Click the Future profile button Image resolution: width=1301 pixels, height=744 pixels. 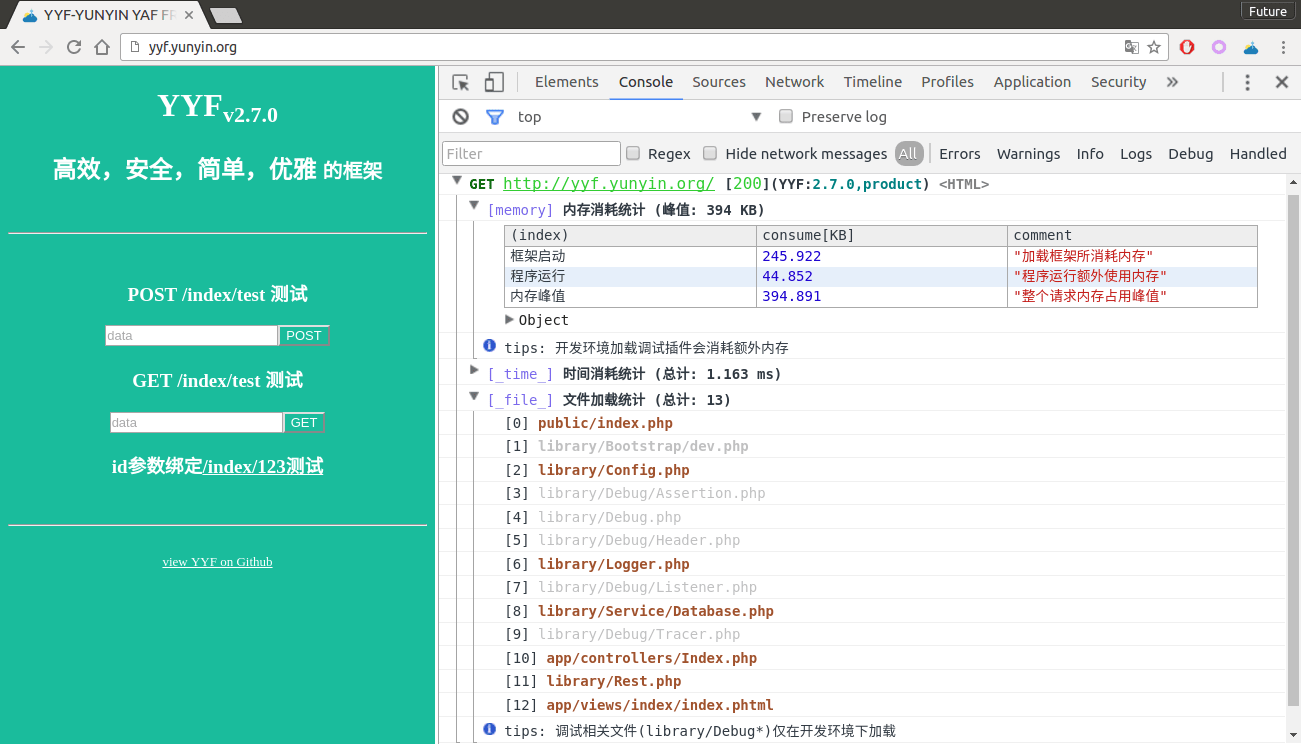point(1267,11)
